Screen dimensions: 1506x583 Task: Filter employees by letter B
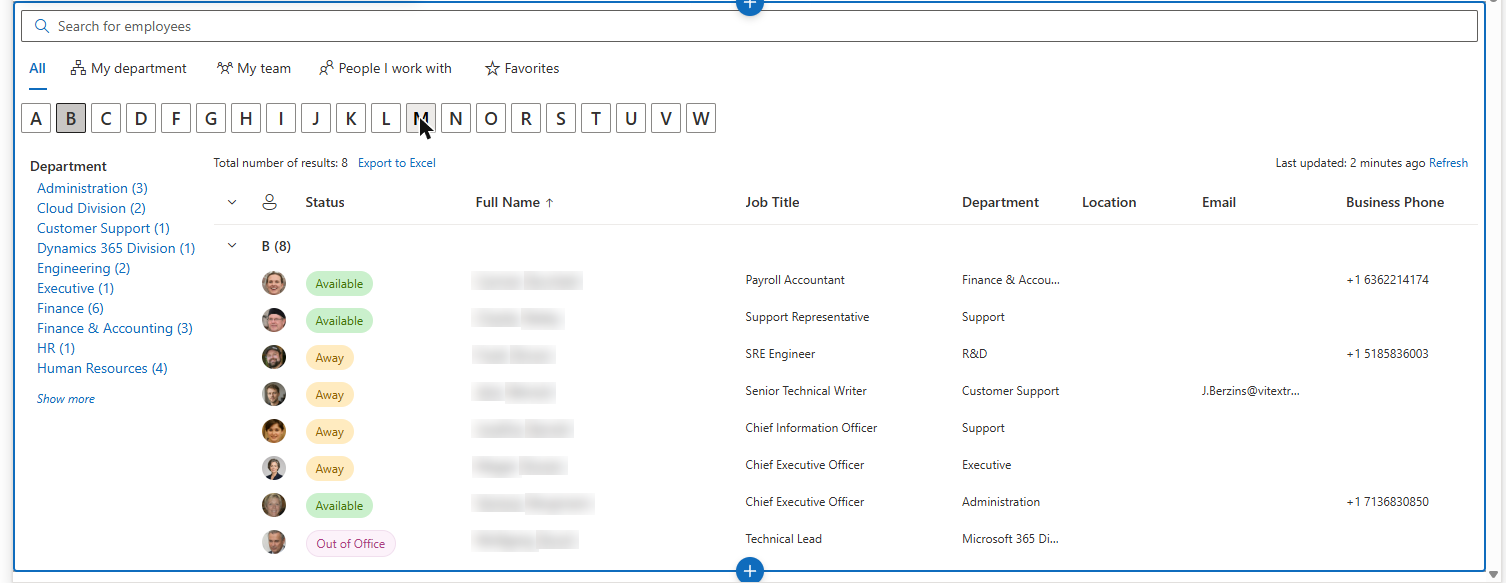coord(71,119)
